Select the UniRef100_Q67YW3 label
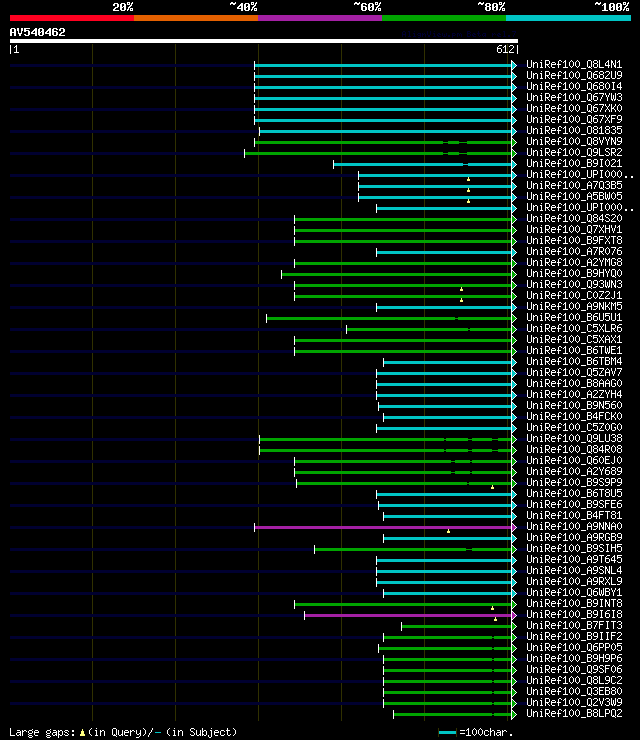 coord(574,97)
